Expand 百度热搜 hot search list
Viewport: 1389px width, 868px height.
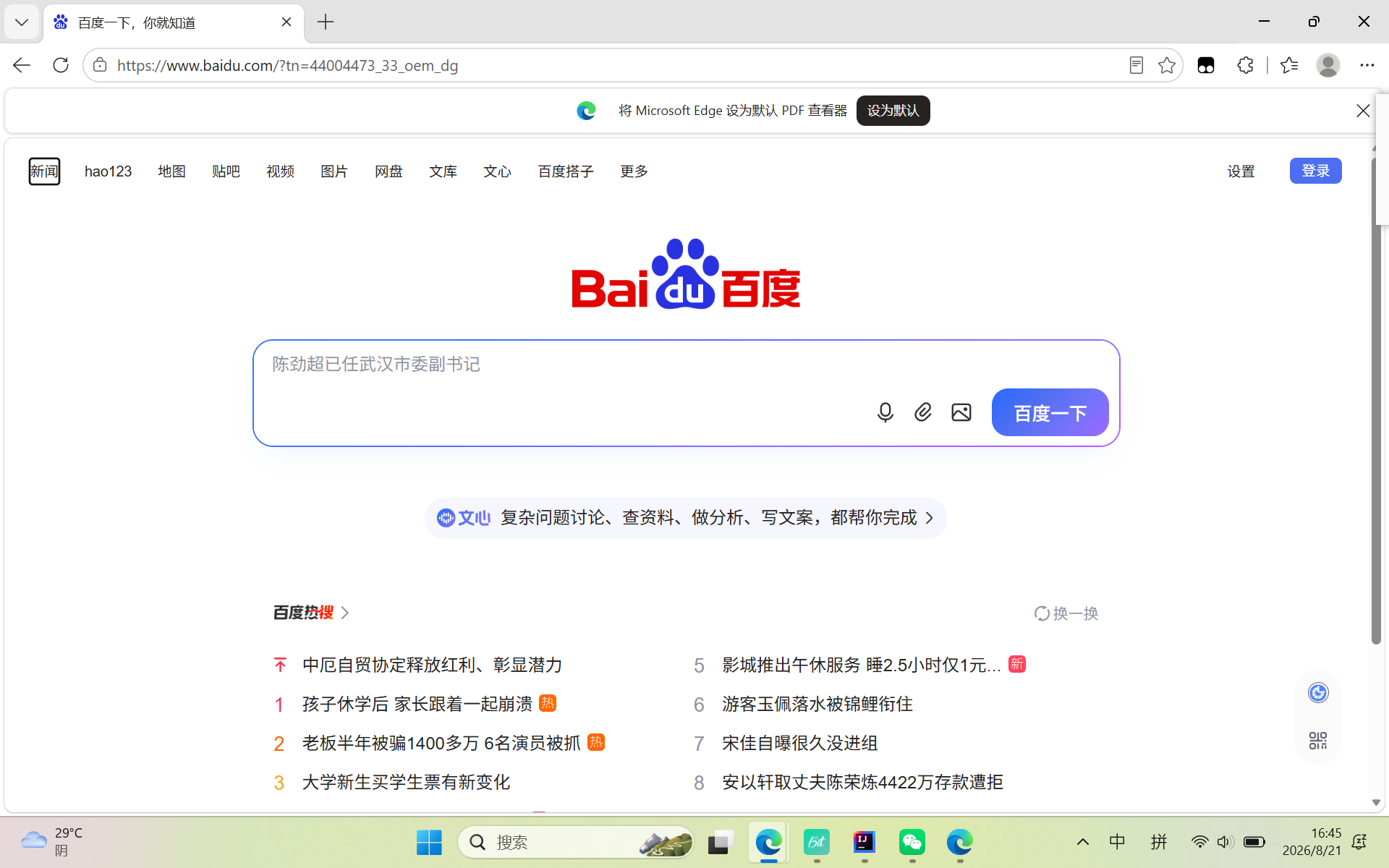pos(311,613)
